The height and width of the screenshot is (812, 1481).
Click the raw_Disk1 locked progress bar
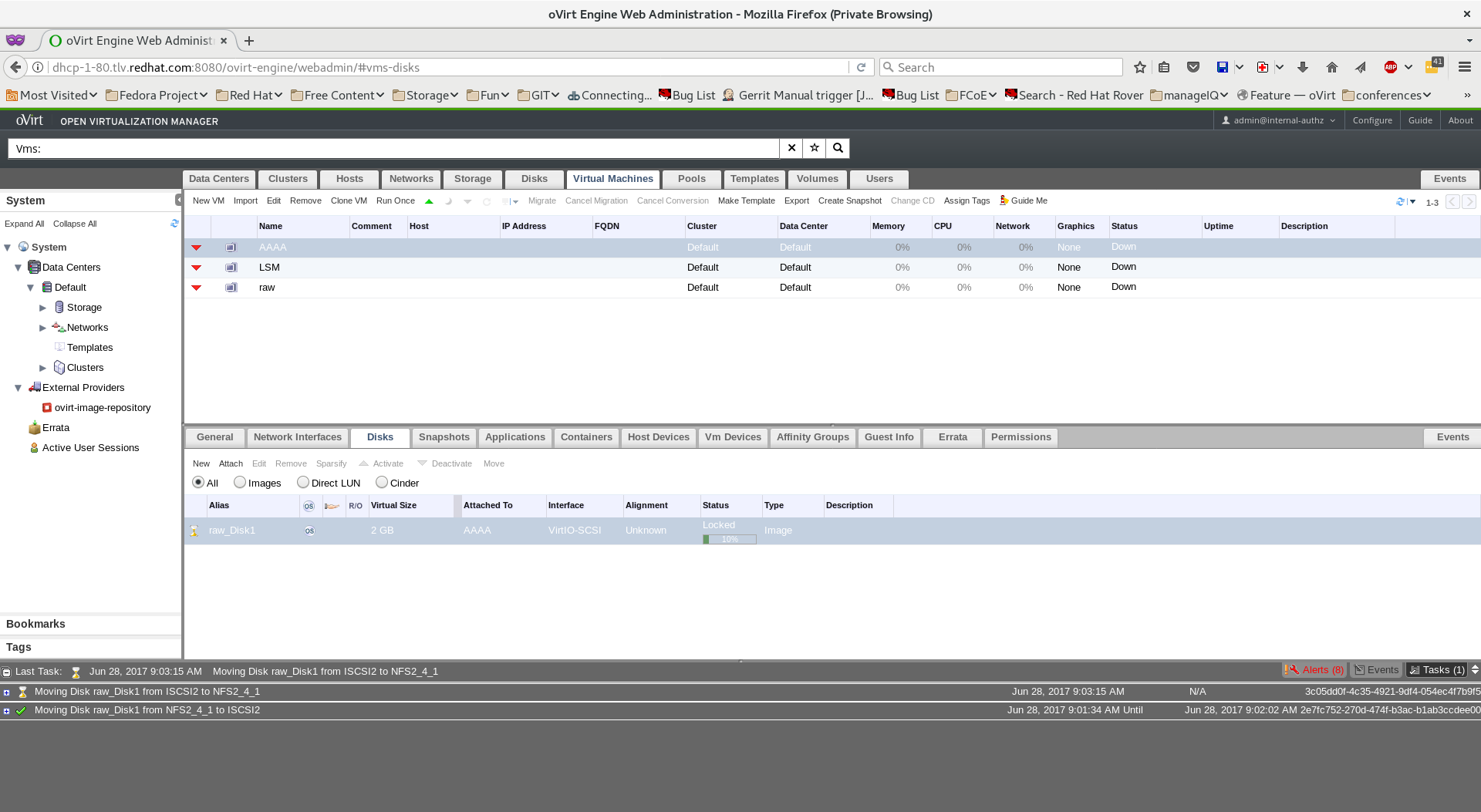point(729,539)
